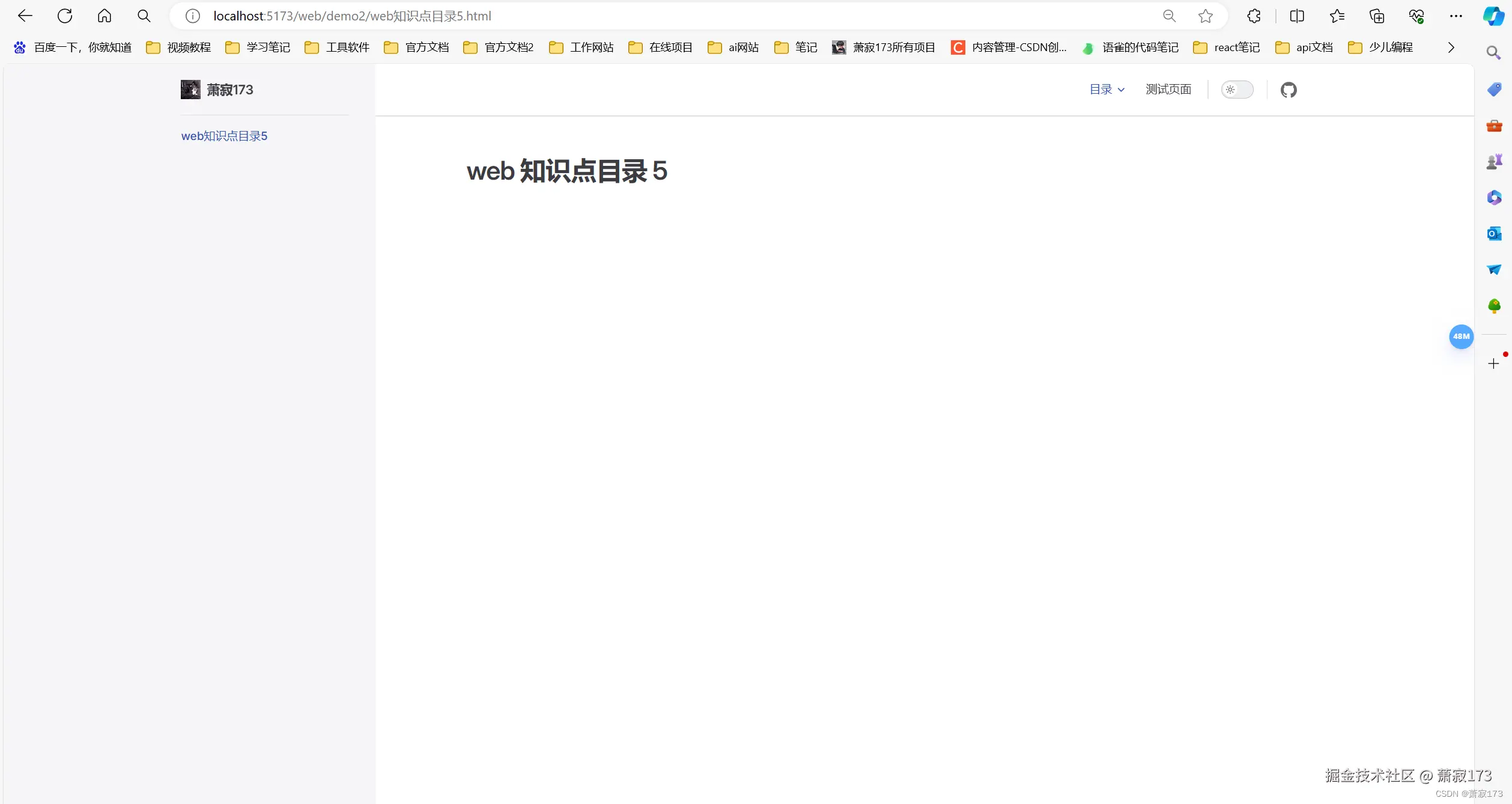Click the 48M memory usage indicator badge
Image resolution: width=1512 pixels, height=804 pixels.
click(1461, 337)
